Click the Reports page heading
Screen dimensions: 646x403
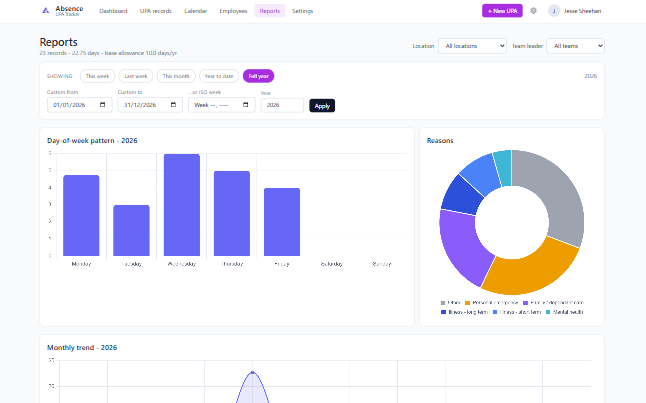tap(59, 42)
